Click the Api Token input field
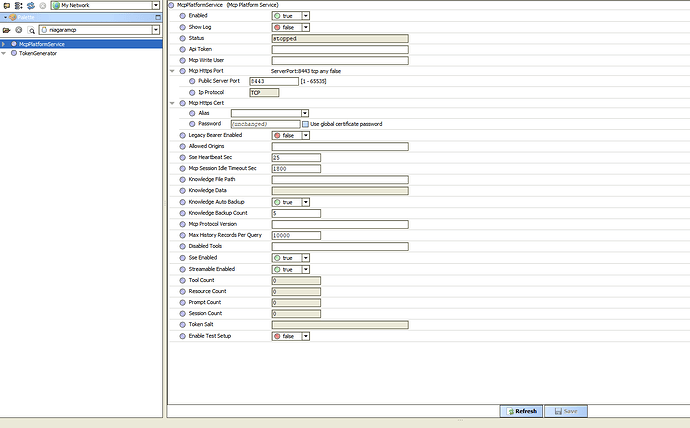This screenshot has width=690, height=428. 340,49
